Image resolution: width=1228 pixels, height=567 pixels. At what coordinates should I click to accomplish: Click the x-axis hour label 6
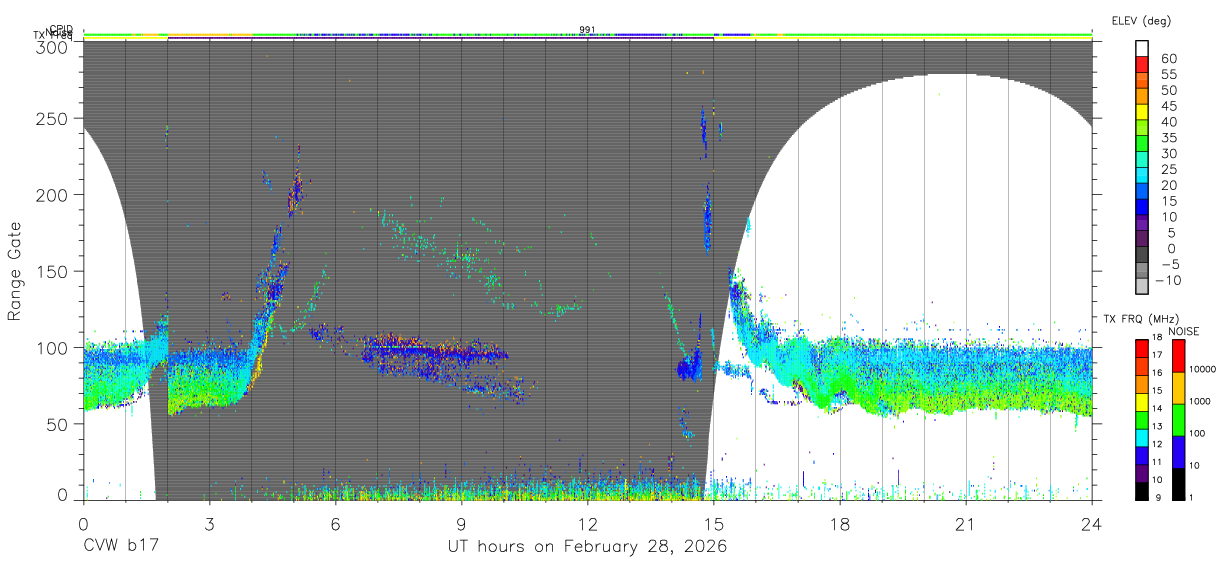[x=335, y=523]
